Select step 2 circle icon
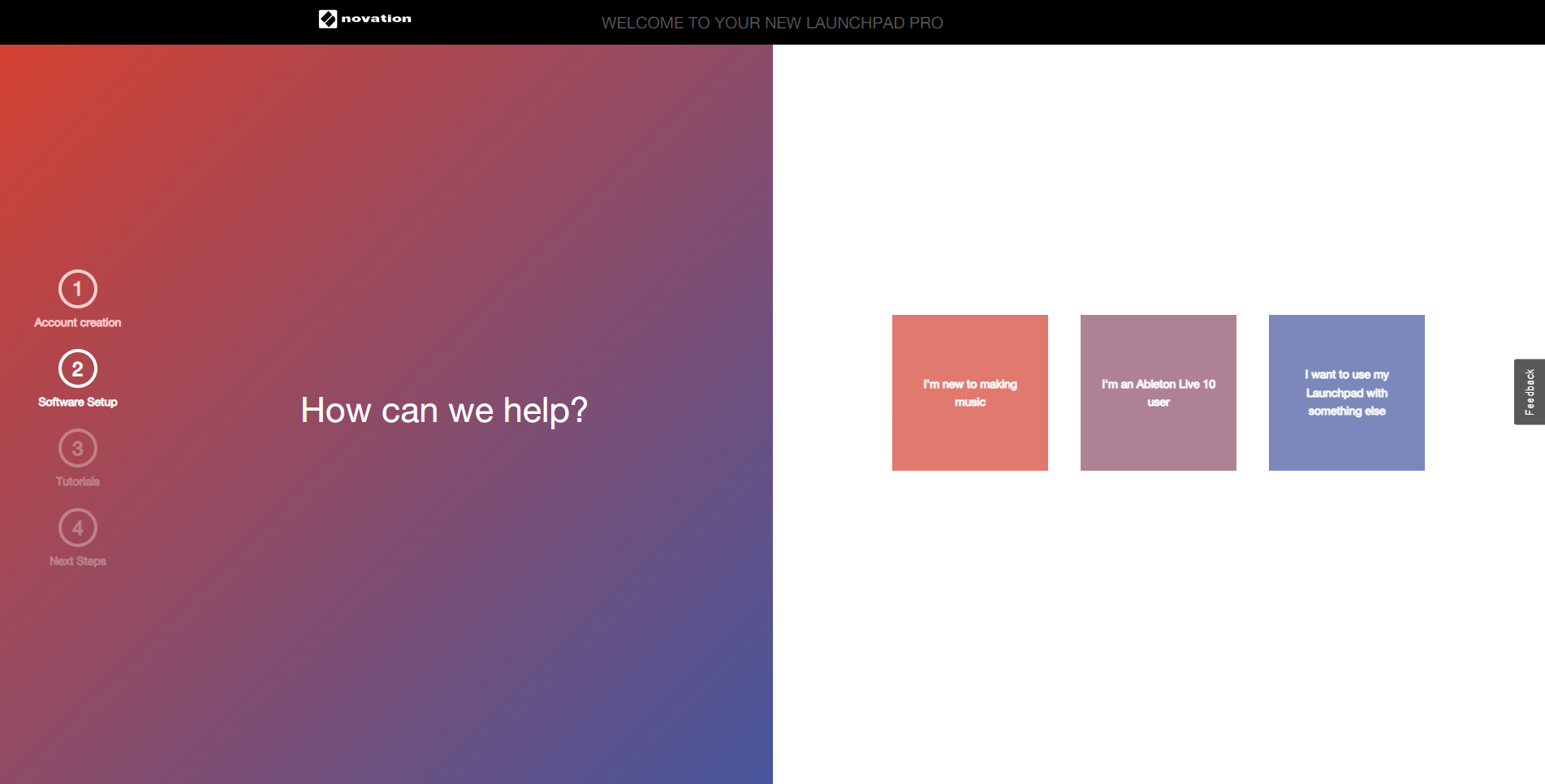The height and width of the screenshot is (784, 1545). point(78,368)
